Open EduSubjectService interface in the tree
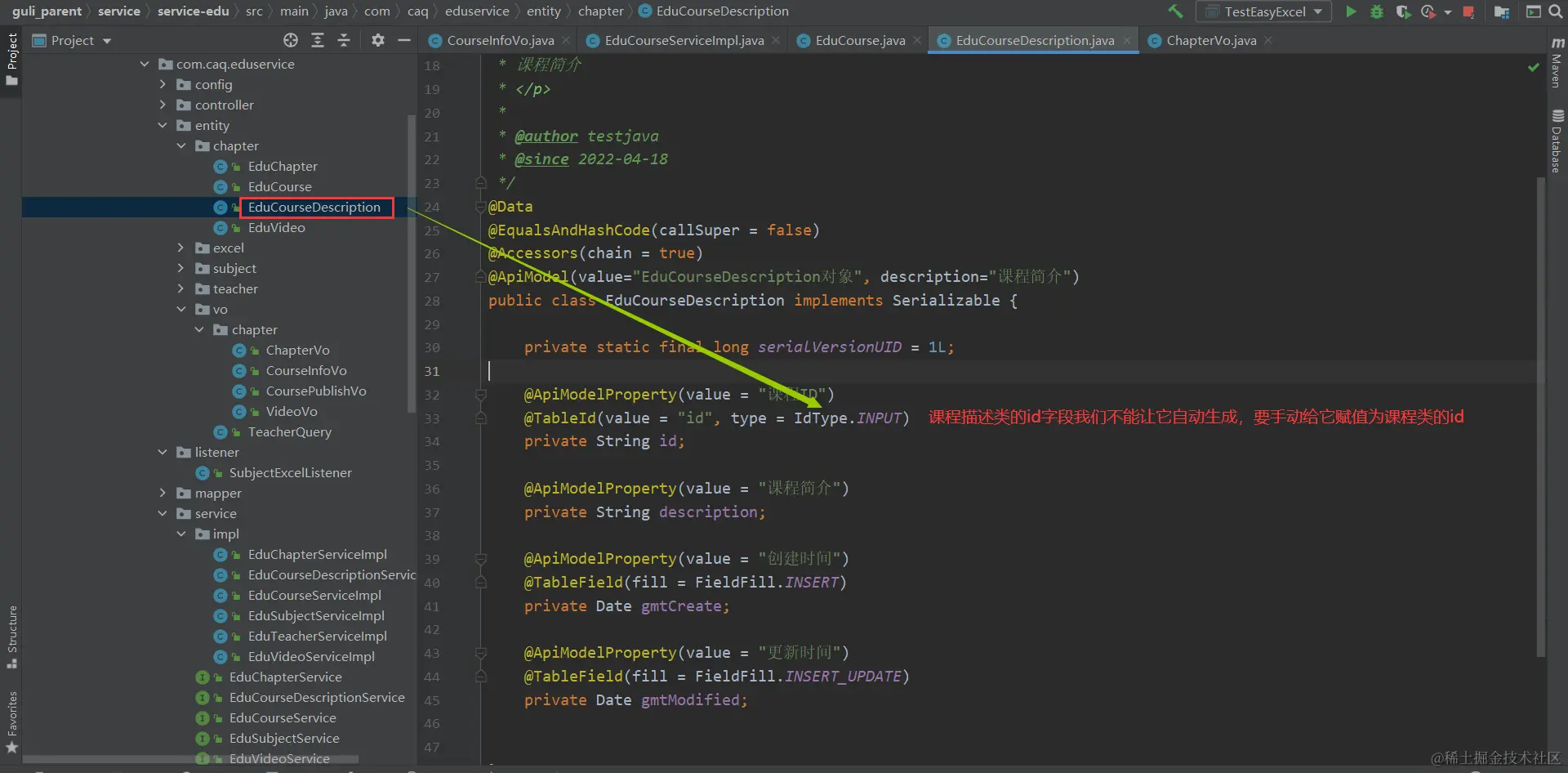The height and width of the screenshot is (773, 1568). point(284,738)
